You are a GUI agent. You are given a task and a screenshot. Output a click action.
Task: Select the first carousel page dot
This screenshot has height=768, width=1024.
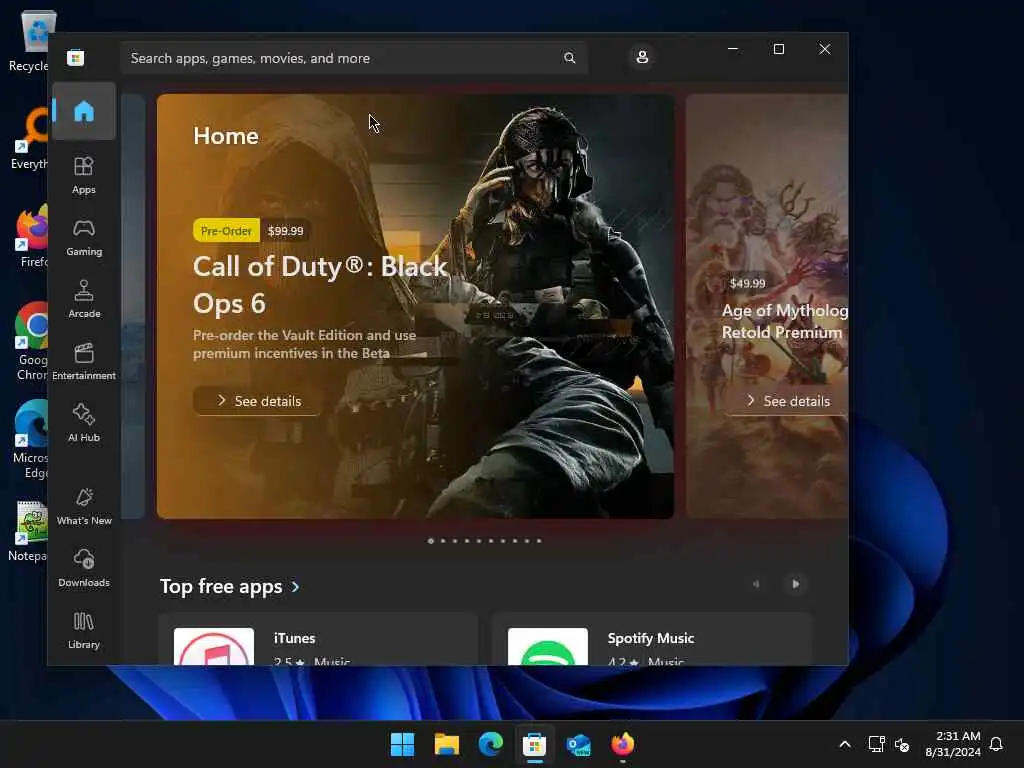pyautogui.click(x=431, y=541)
